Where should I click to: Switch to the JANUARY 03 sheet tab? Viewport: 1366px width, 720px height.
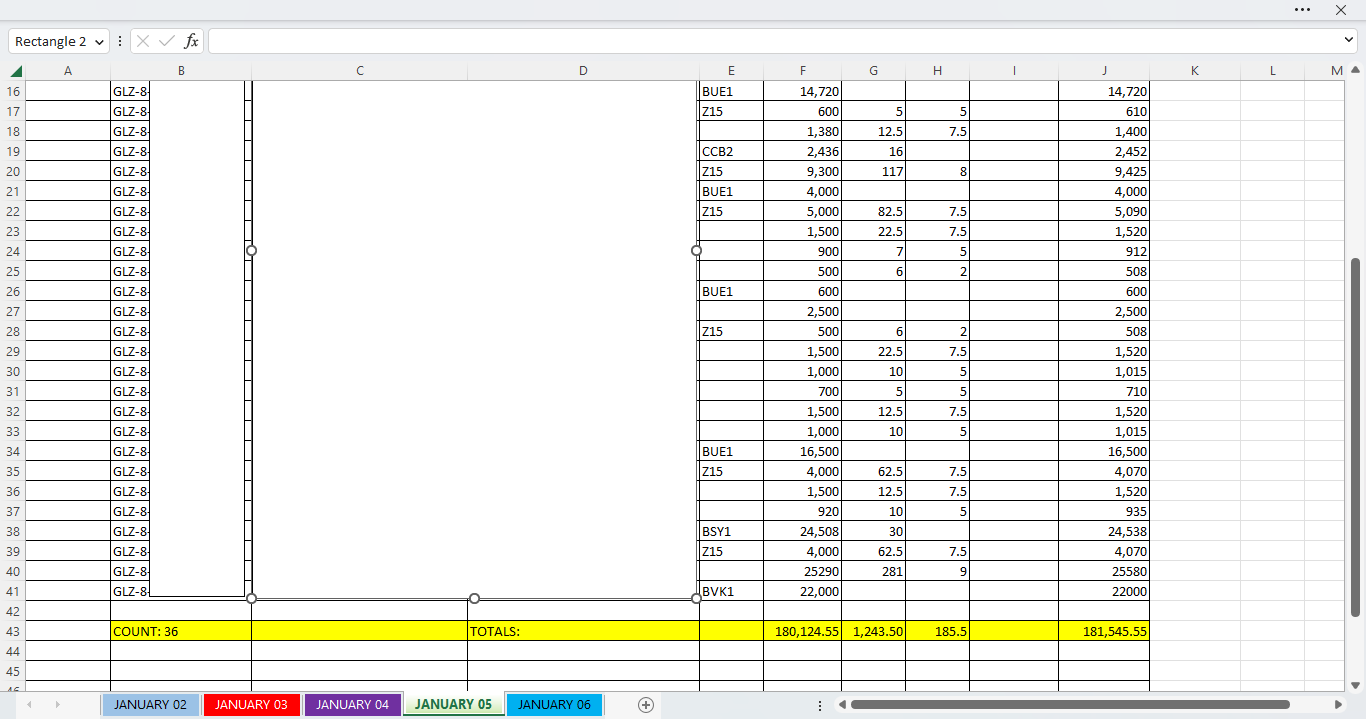point(251,705)
